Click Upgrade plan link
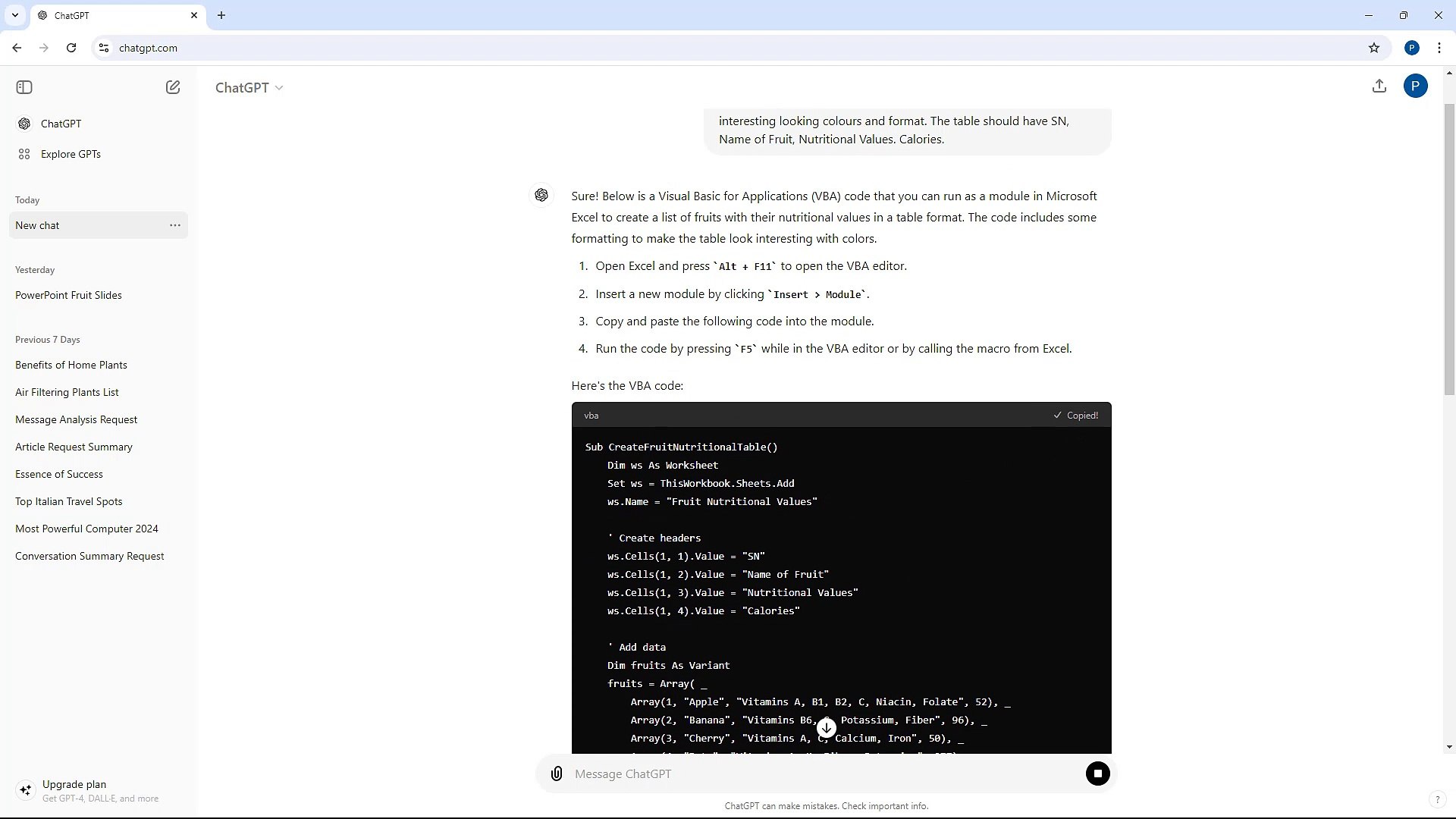Image resolution: width=1456 pixels, height=819 pixels. pyautogui.click(x=74, y=784)
